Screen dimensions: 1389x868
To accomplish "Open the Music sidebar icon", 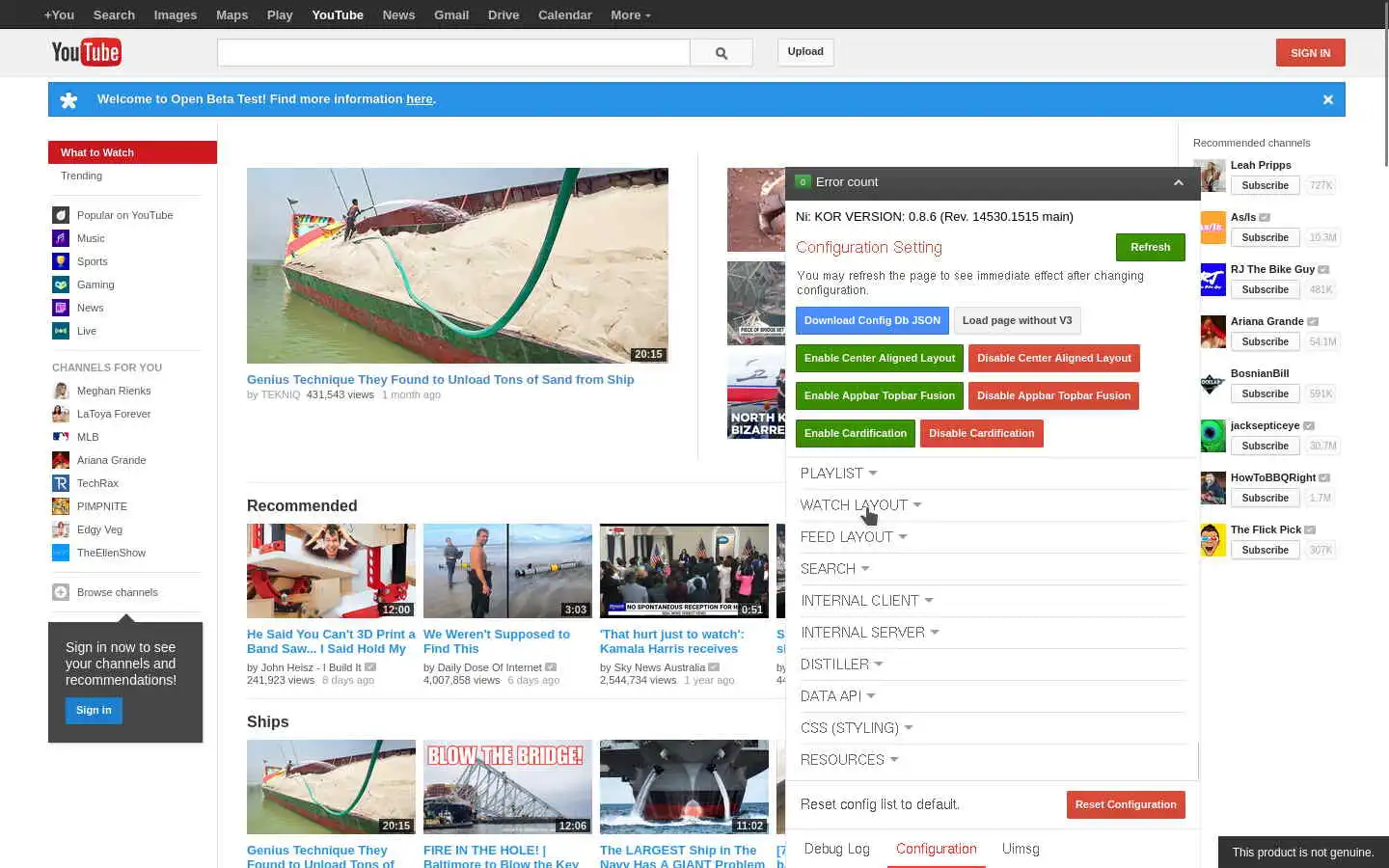I will pyautogui.click(x=61, y=238).
